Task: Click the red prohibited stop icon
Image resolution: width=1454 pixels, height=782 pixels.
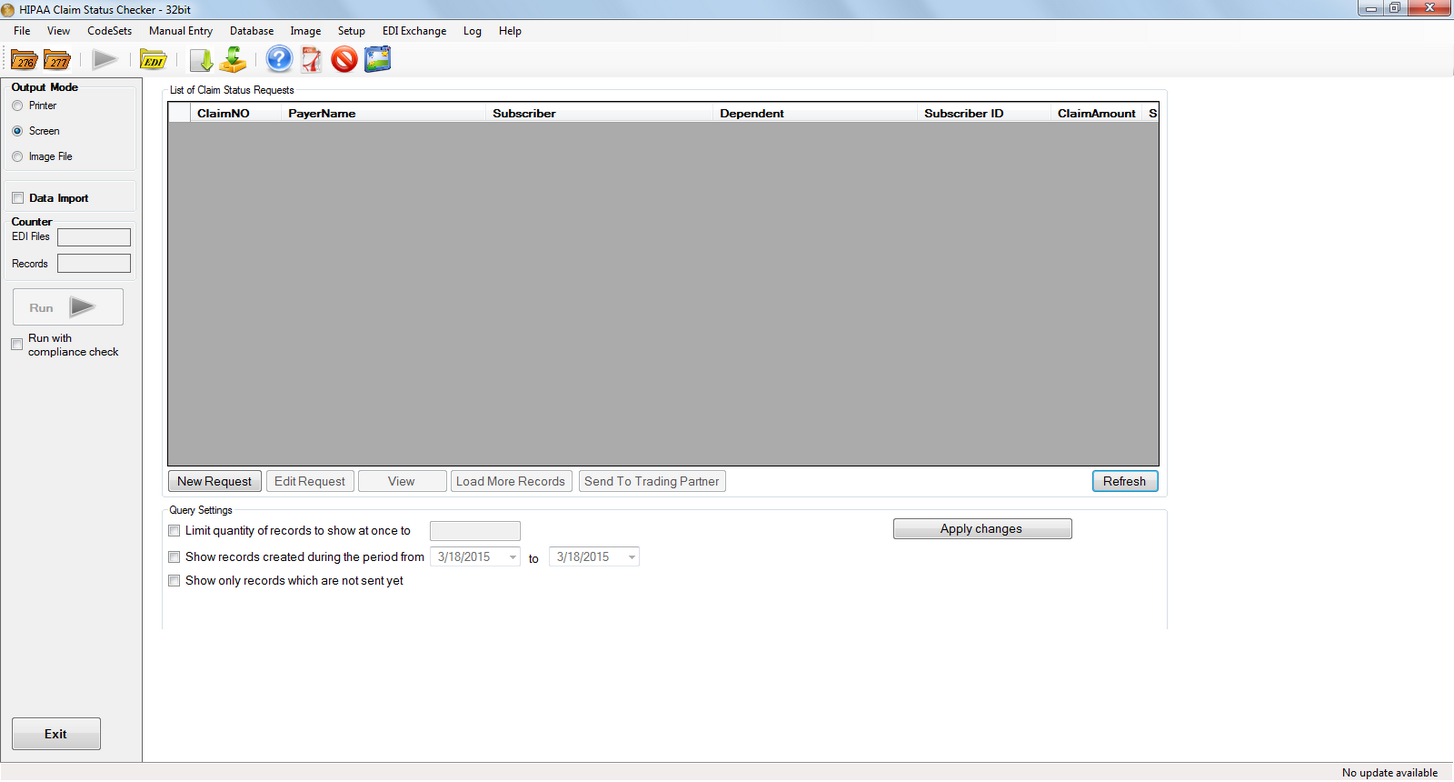Action: pyautogui.click(x=344, y=60)
